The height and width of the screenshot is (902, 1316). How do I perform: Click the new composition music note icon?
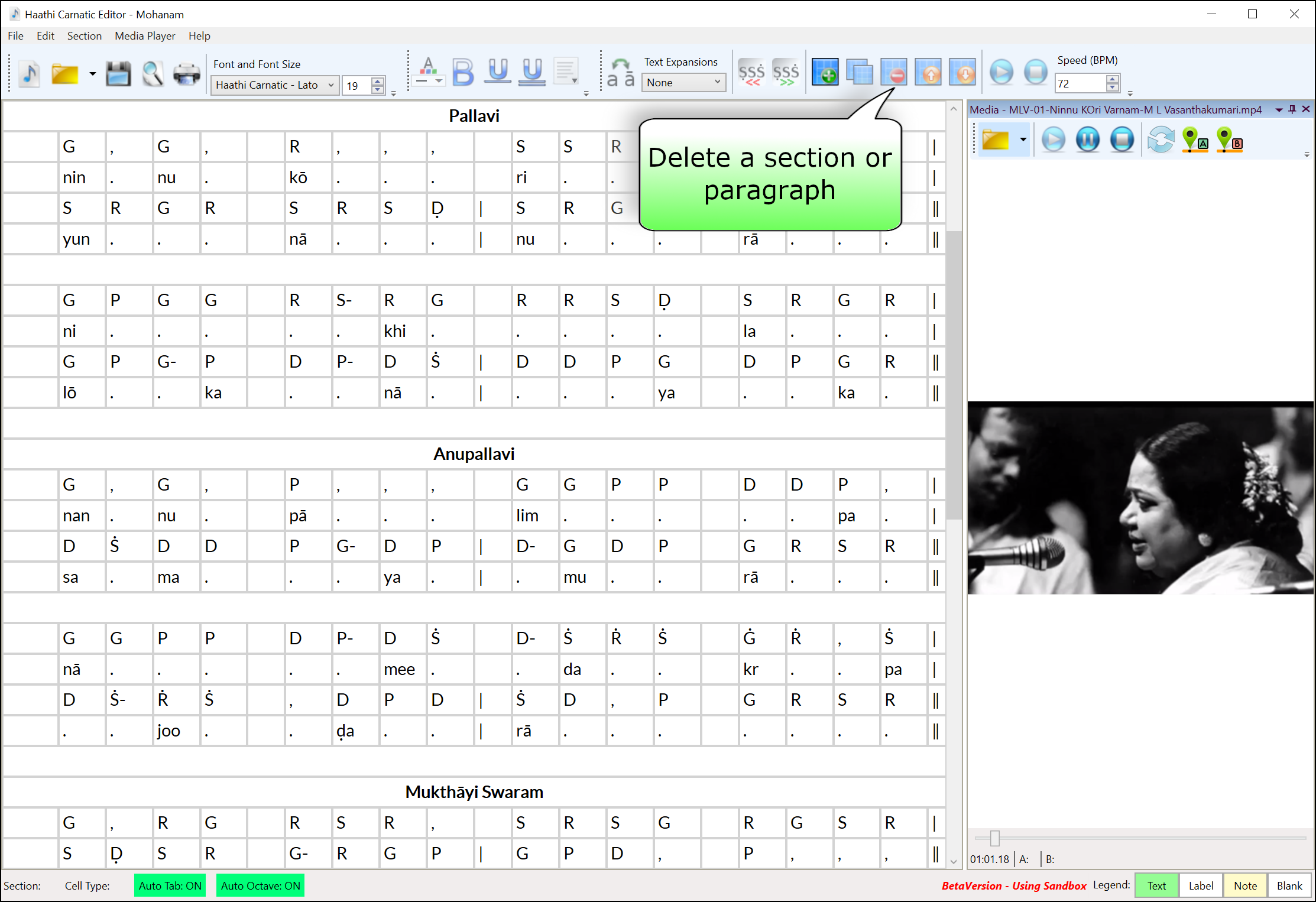[x=29, y=74]
